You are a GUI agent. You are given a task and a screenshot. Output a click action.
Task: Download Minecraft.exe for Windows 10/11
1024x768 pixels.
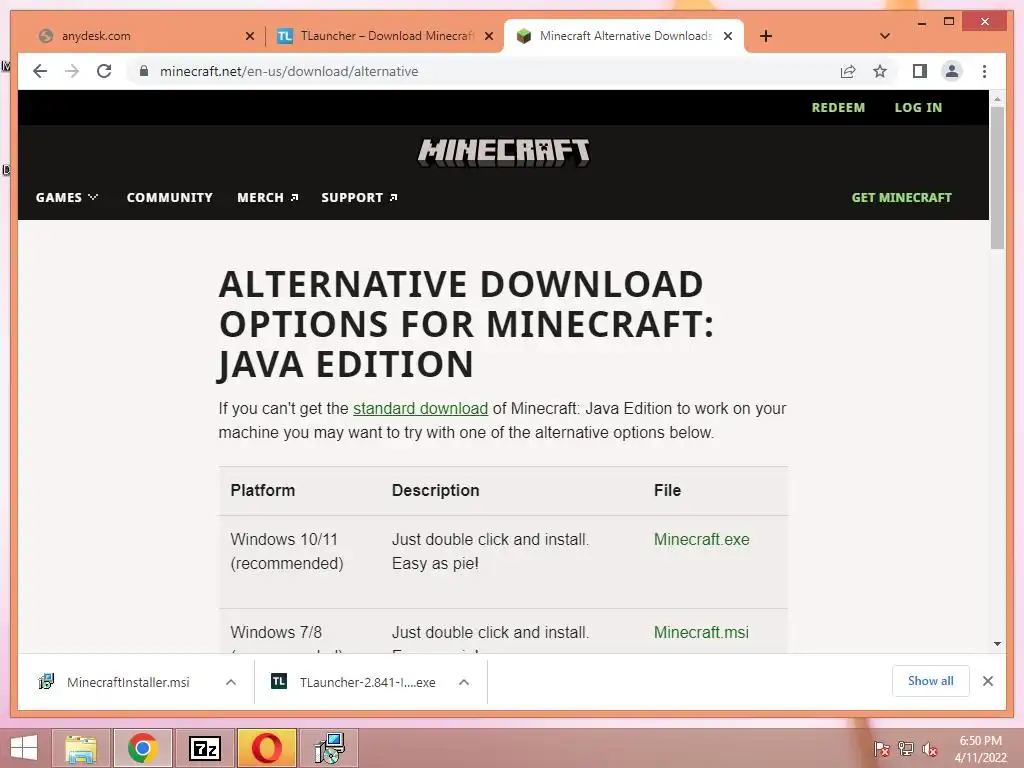701,539
